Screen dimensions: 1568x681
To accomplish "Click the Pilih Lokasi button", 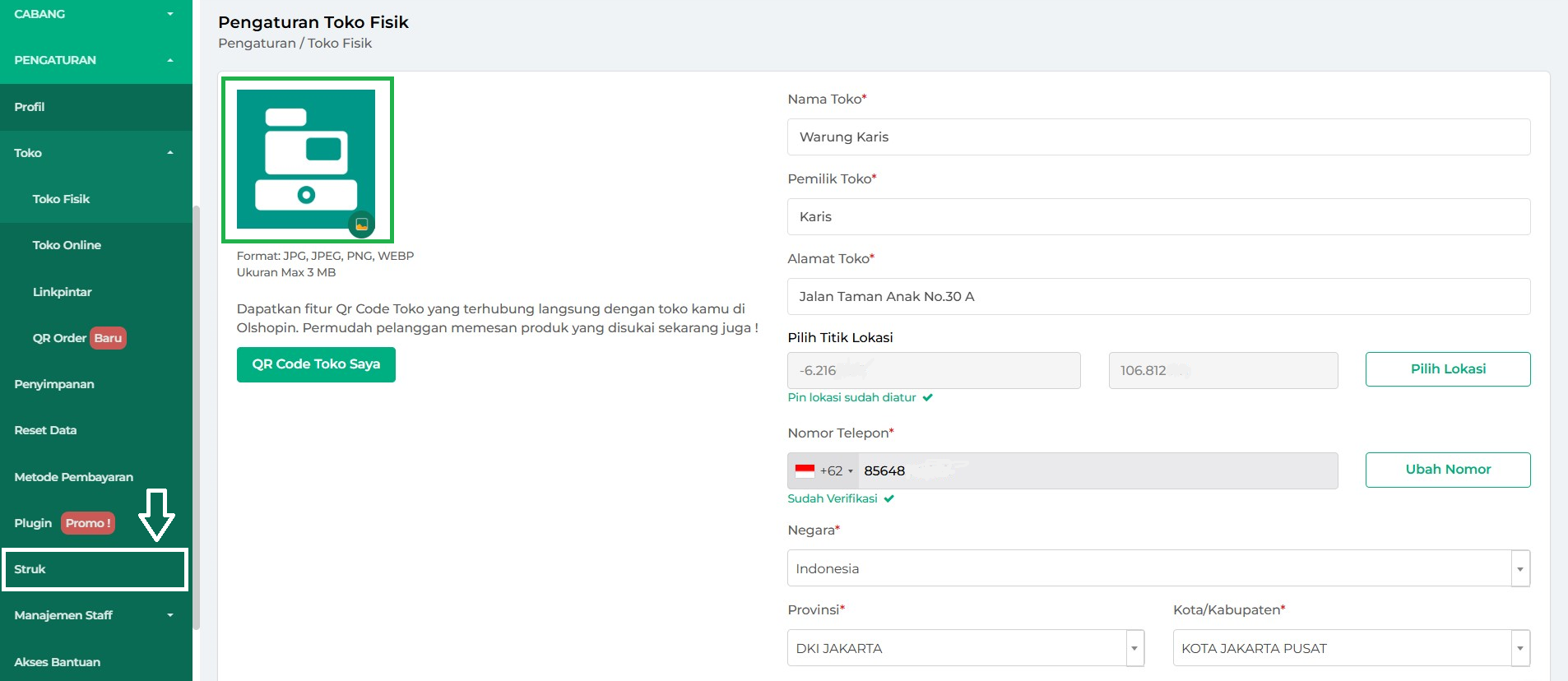I will tap(1448, 369).
